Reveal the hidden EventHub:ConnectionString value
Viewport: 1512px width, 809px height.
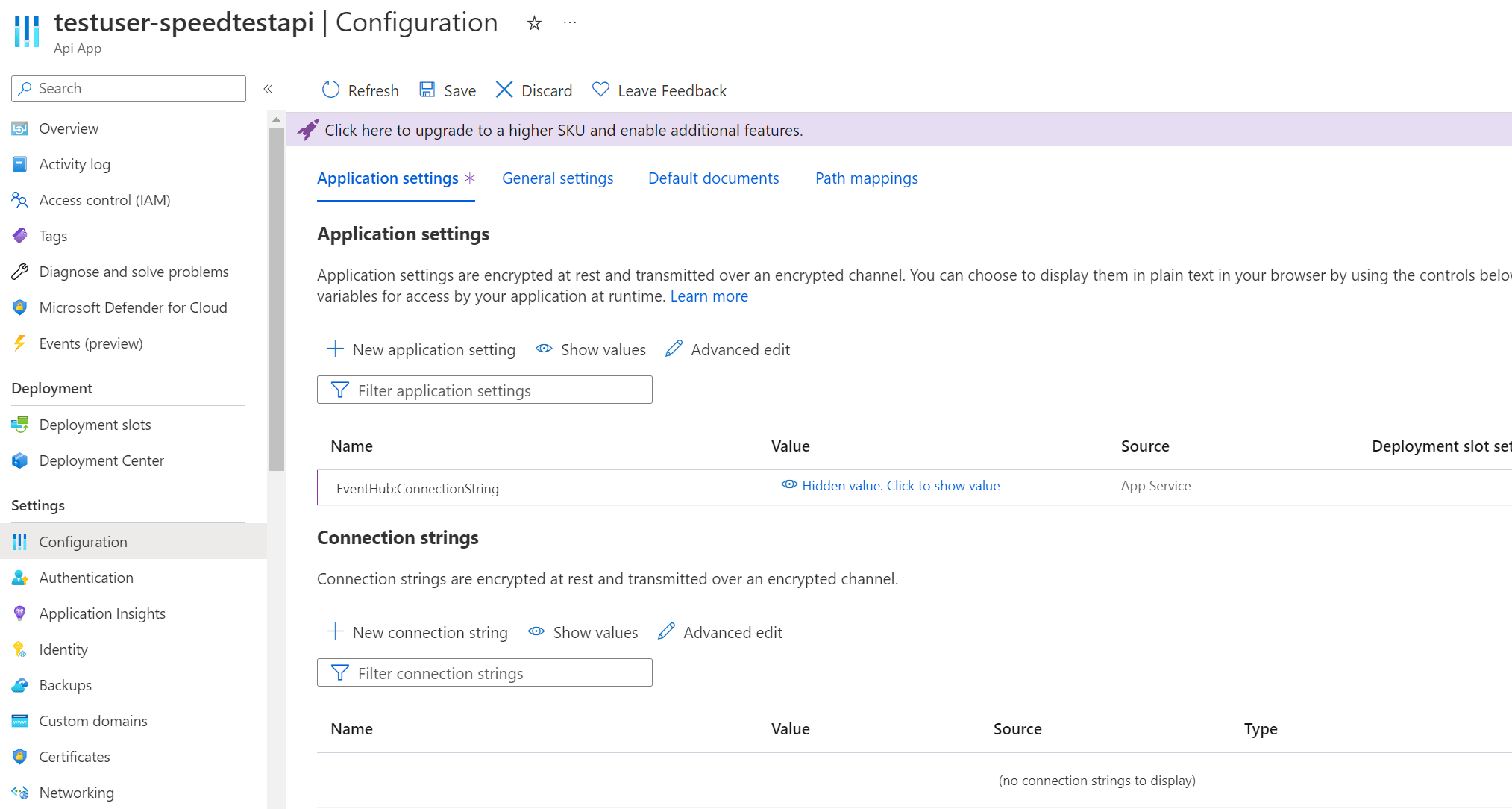[900, 485]
